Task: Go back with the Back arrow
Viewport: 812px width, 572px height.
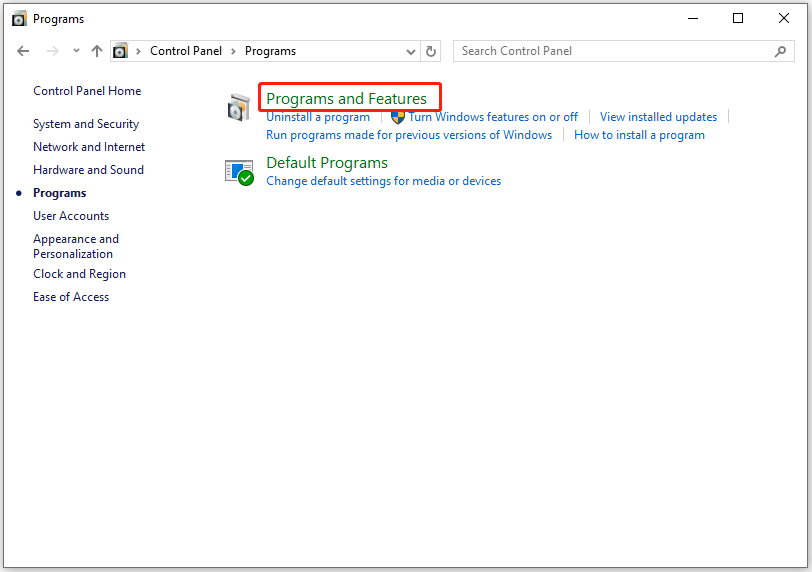Action: click(x=23, y=51)
